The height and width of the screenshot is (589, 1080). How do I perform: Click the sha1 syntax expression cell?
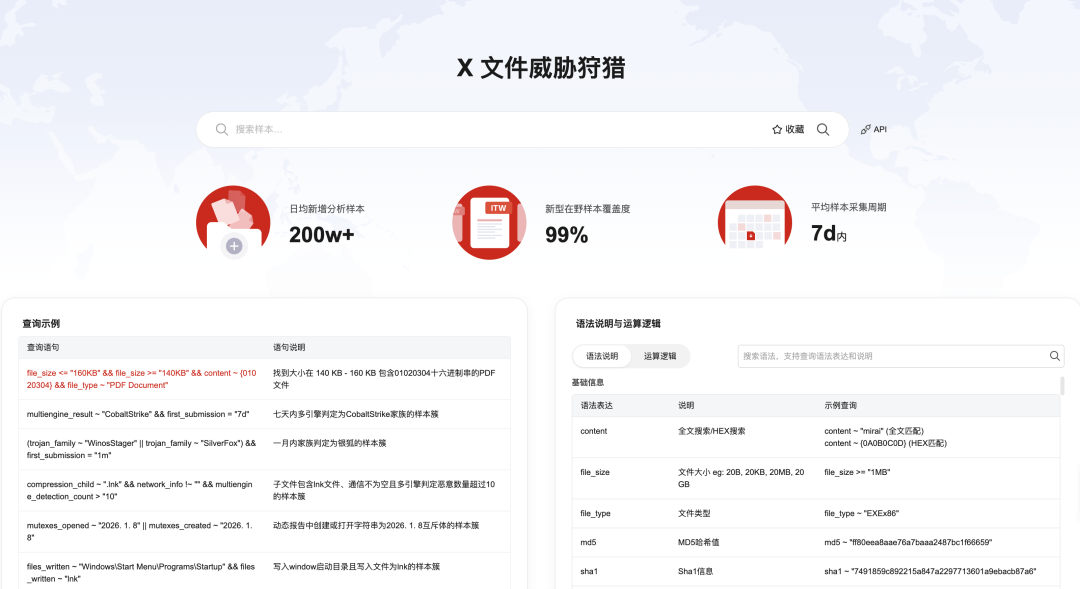589,571
